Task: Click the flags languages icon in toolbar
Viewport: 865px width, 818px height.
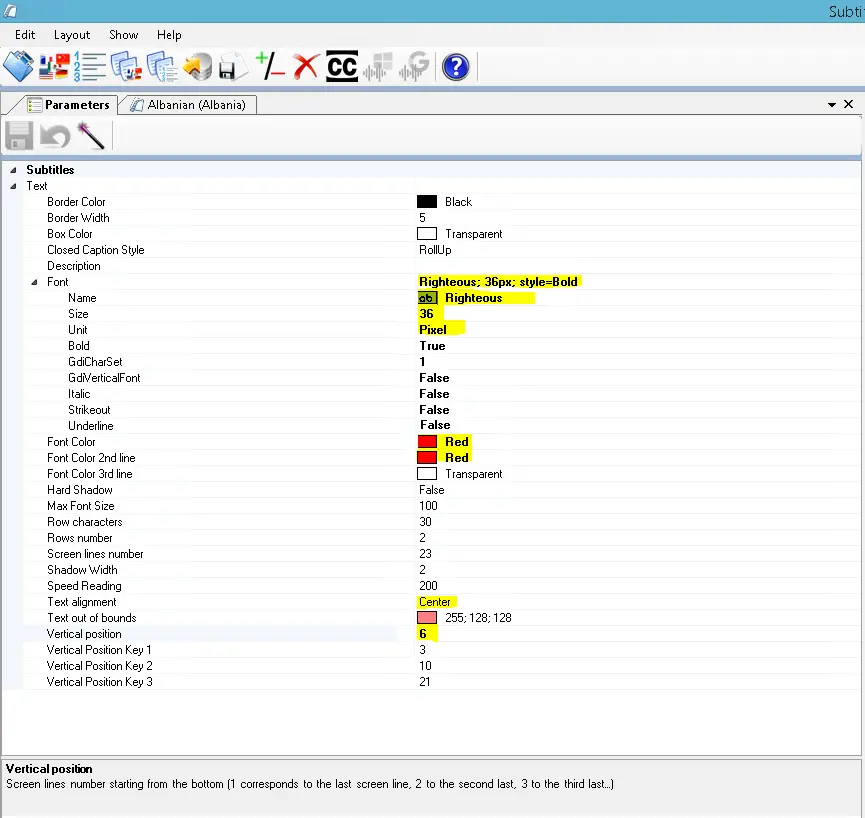Action: 54,67
